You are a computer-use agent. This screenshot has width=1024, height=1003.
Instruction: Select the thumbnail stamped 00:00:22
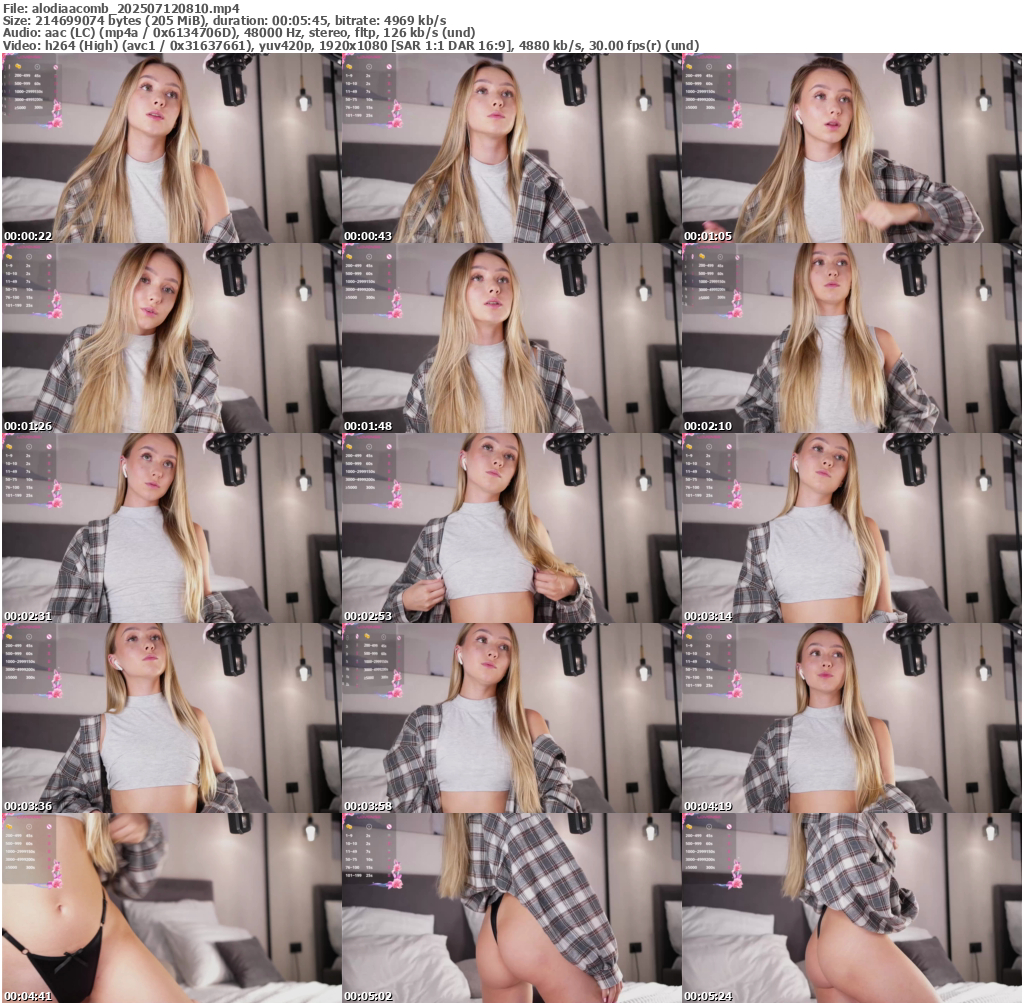[171, 148]
